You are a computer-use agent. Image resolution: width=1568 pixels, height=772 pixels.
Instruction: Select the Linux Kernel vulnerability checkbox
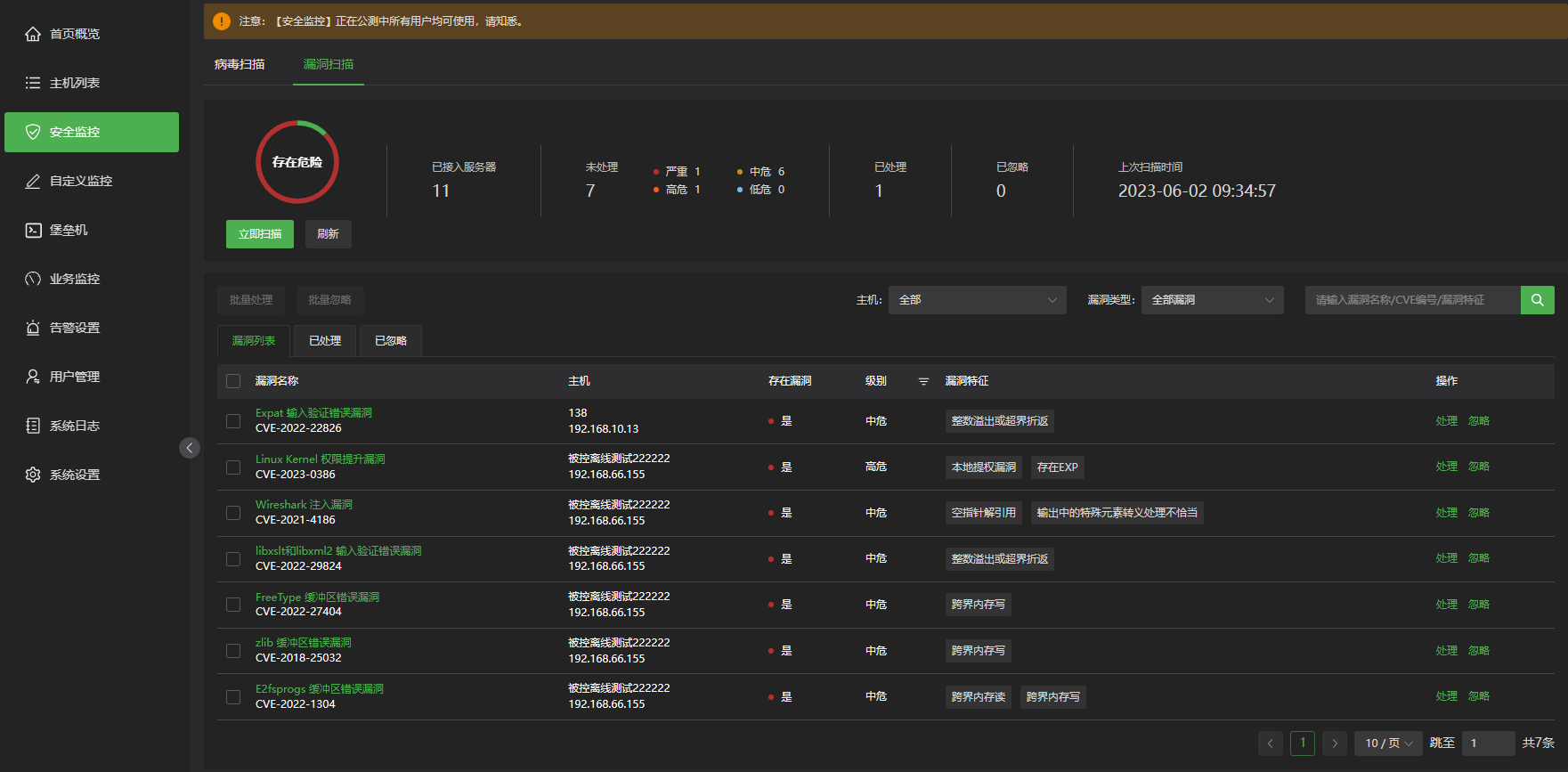(233, 467)
